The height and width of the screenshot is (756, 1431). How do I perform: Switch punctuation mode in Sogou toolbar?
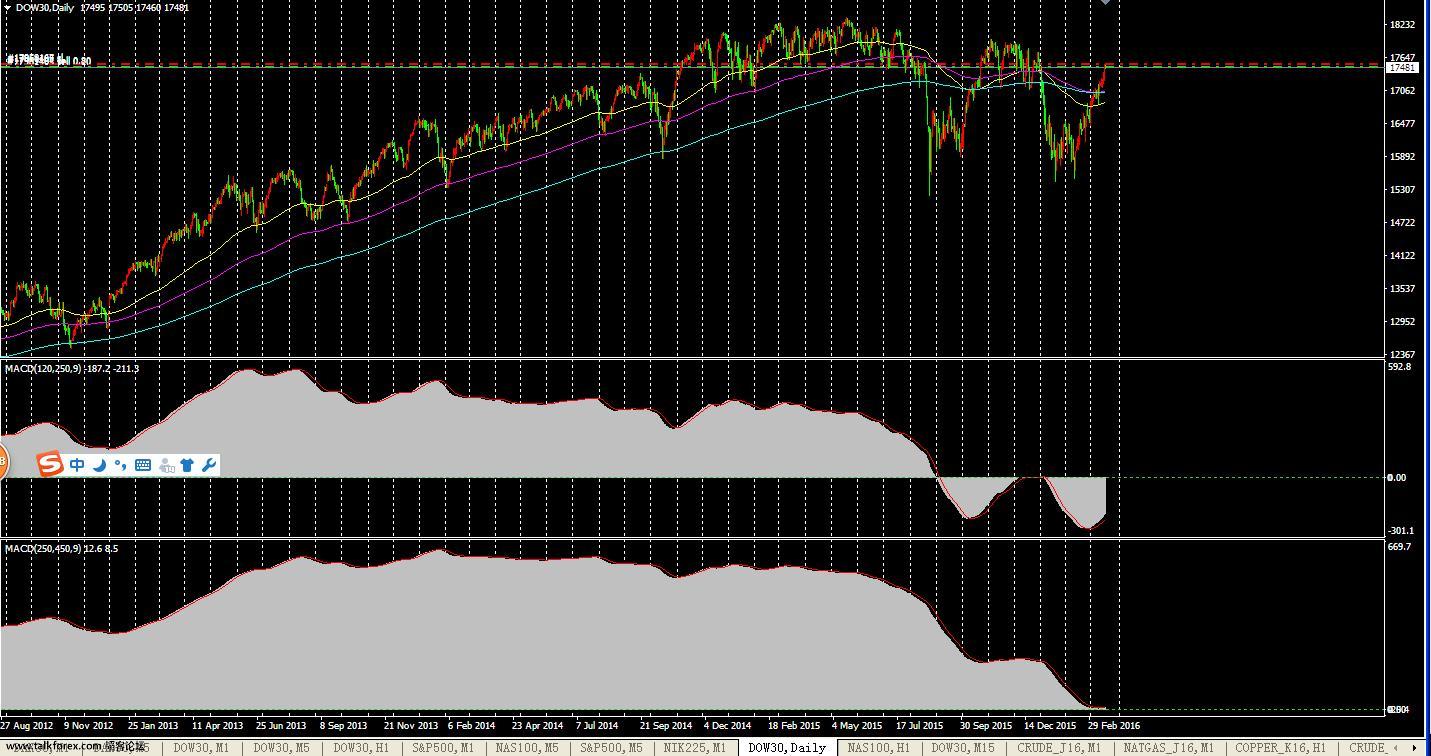120,465
